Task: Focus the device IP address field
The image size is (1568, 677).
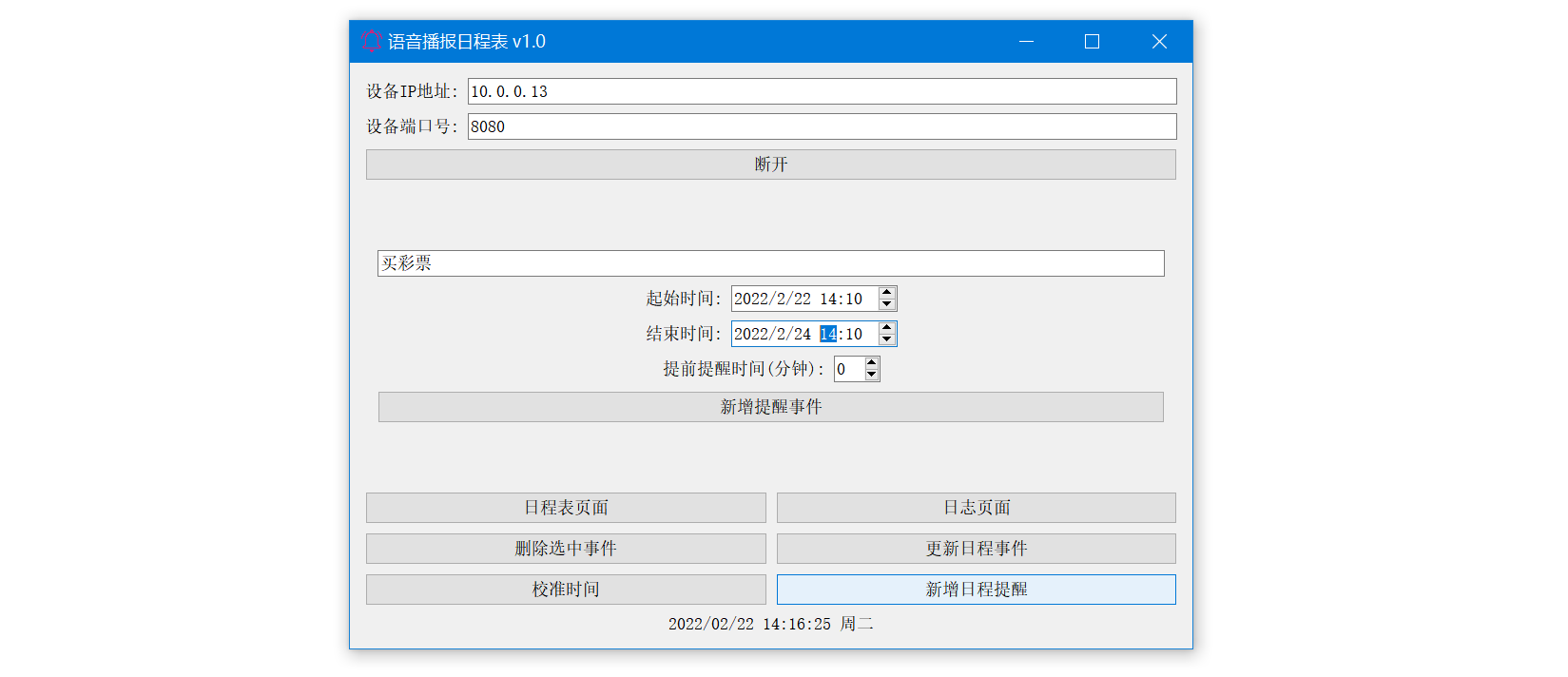Action: (823, 91)
